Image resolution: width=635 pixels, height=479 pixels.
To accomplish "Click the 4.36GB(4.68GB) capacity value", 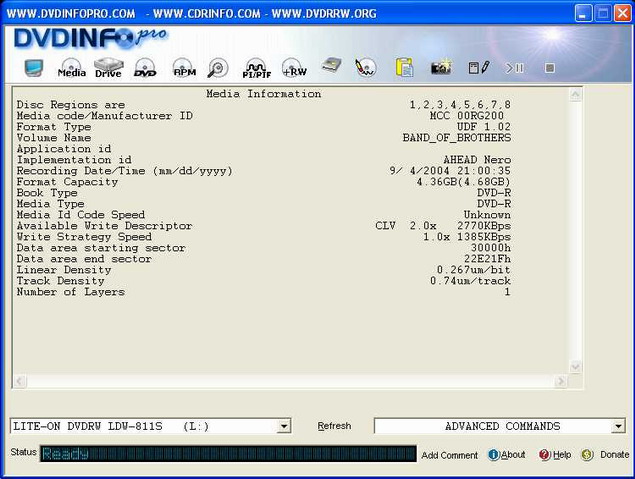I will [464, 182].
